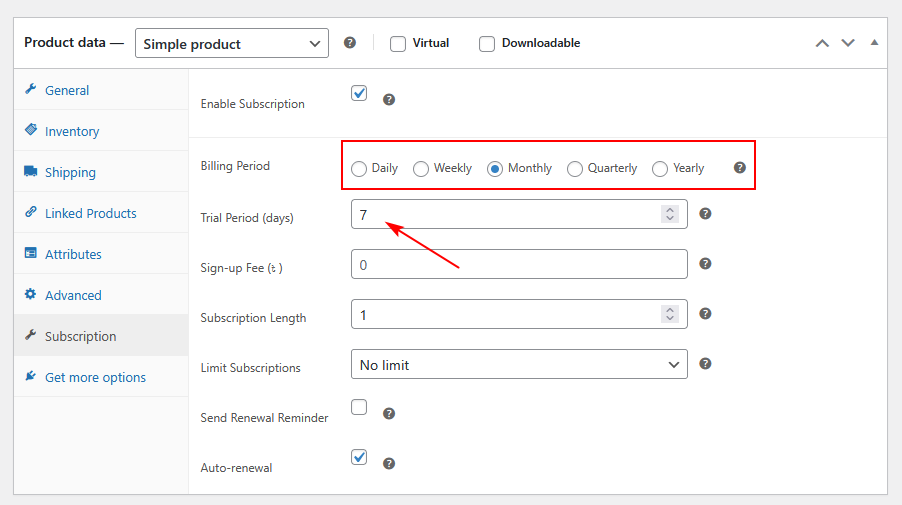Click the plug icon beside Get more options

30,376
